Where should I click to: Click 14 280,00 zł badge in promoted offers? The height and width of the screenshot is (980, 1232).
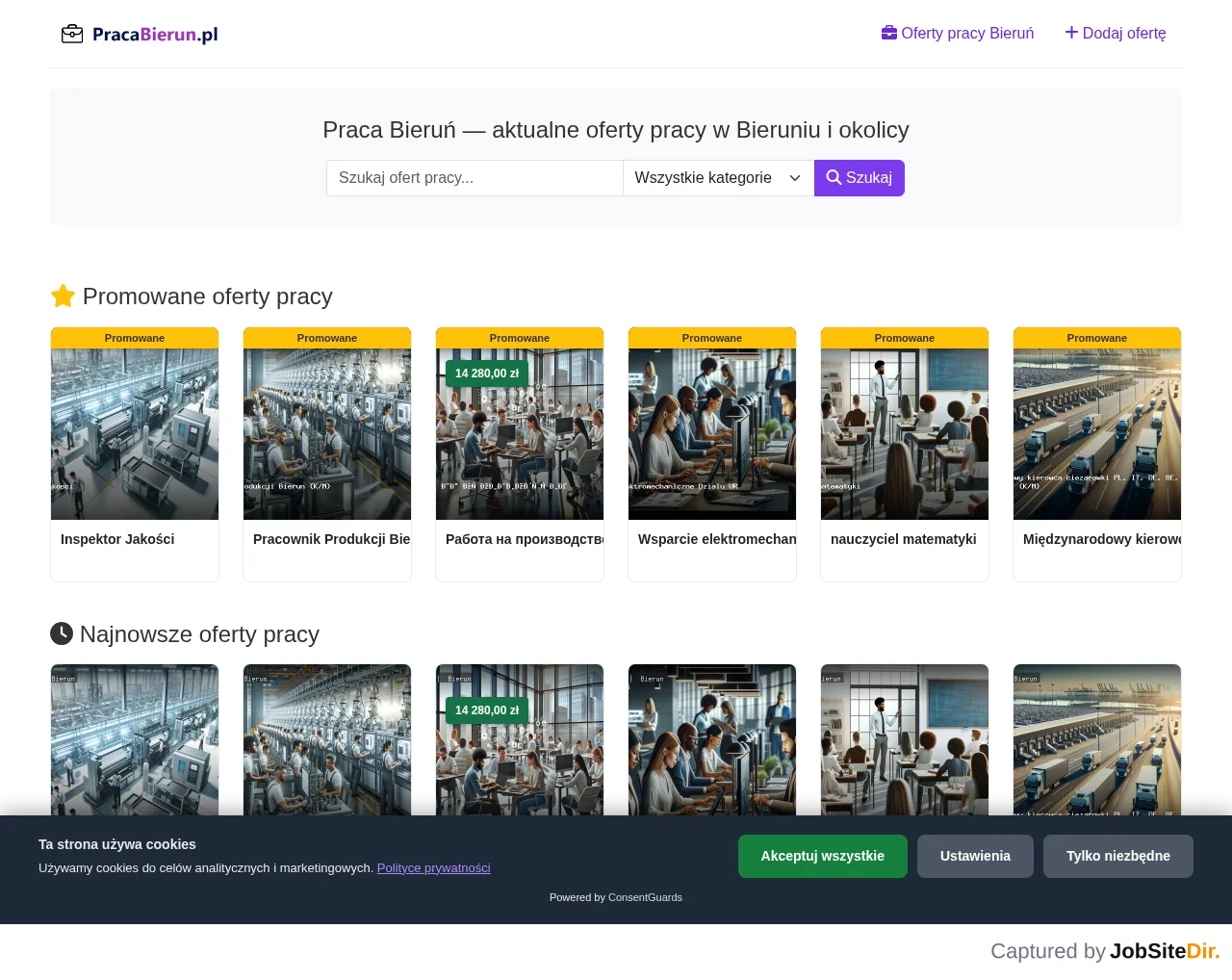coord(487,374)
